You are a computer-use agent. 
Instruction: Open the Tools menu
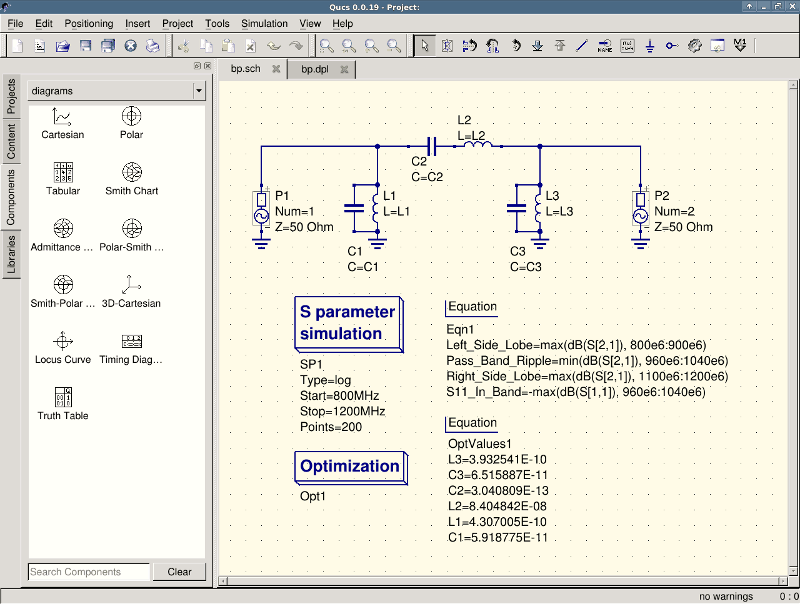(217, 23)
